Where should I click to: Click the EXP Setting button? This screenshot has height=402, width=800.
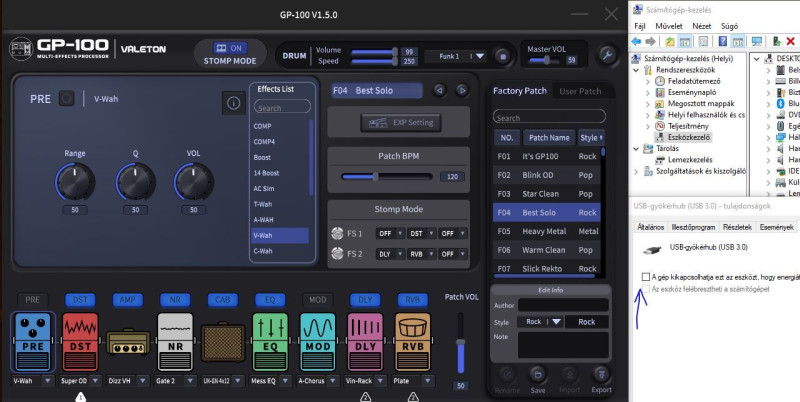(x=401, y=122)
